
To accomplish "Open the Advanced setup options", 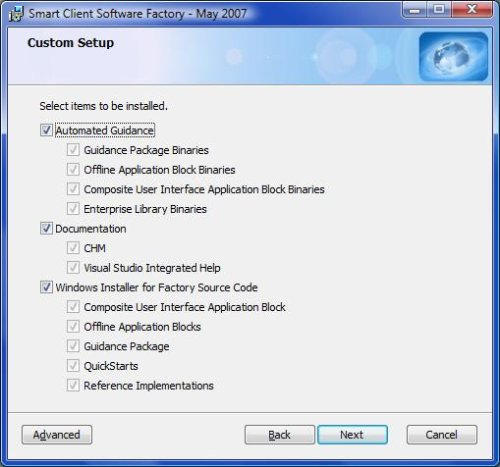I will 57,435.
